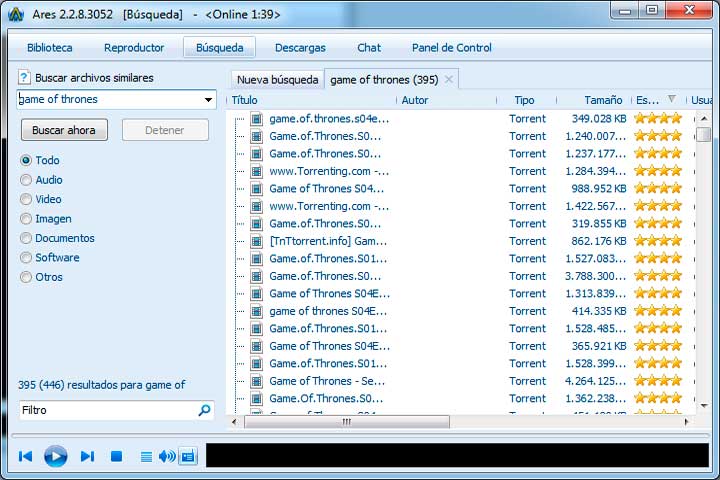The image size is (720, 480).
Task: Click the horizontal scrollbar left arrow
Action: (x=234, y=422)
